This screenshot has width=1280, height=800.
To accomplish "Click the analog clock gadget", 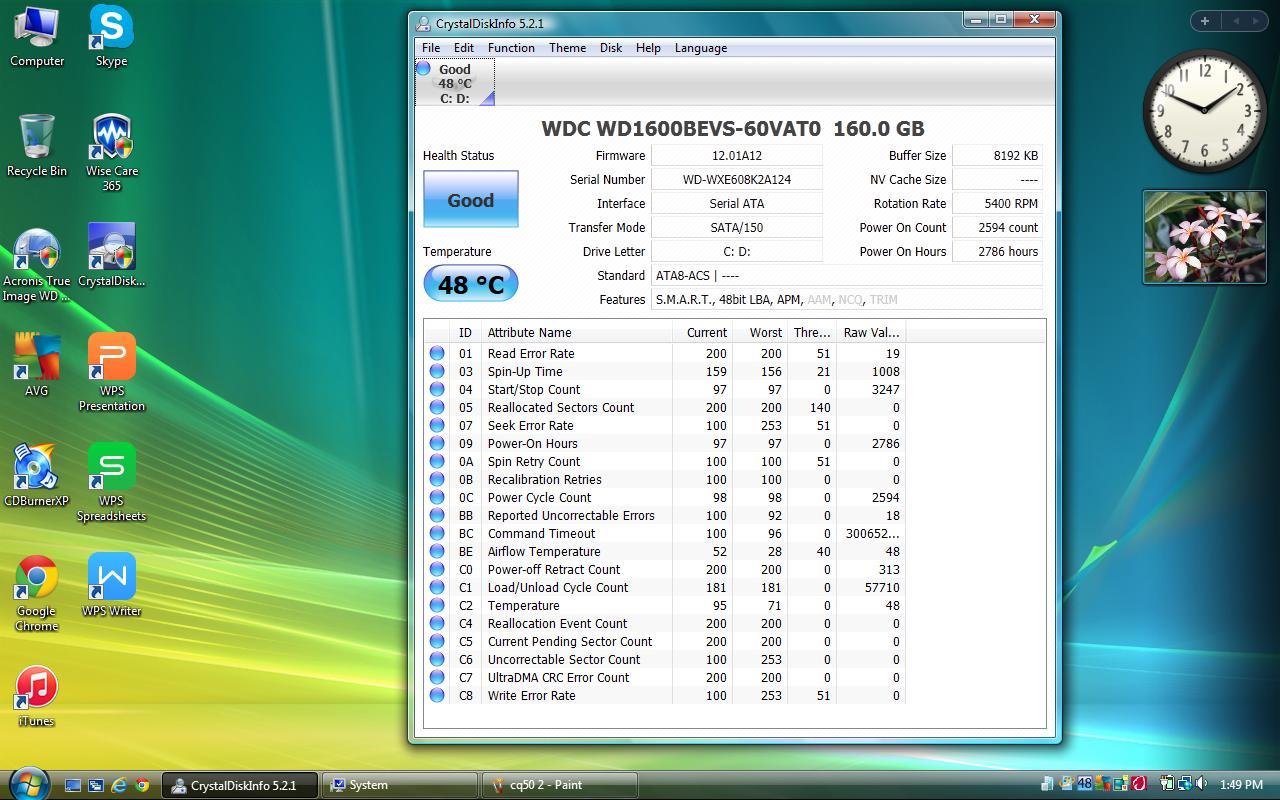I will click(x=1205, y=109).
